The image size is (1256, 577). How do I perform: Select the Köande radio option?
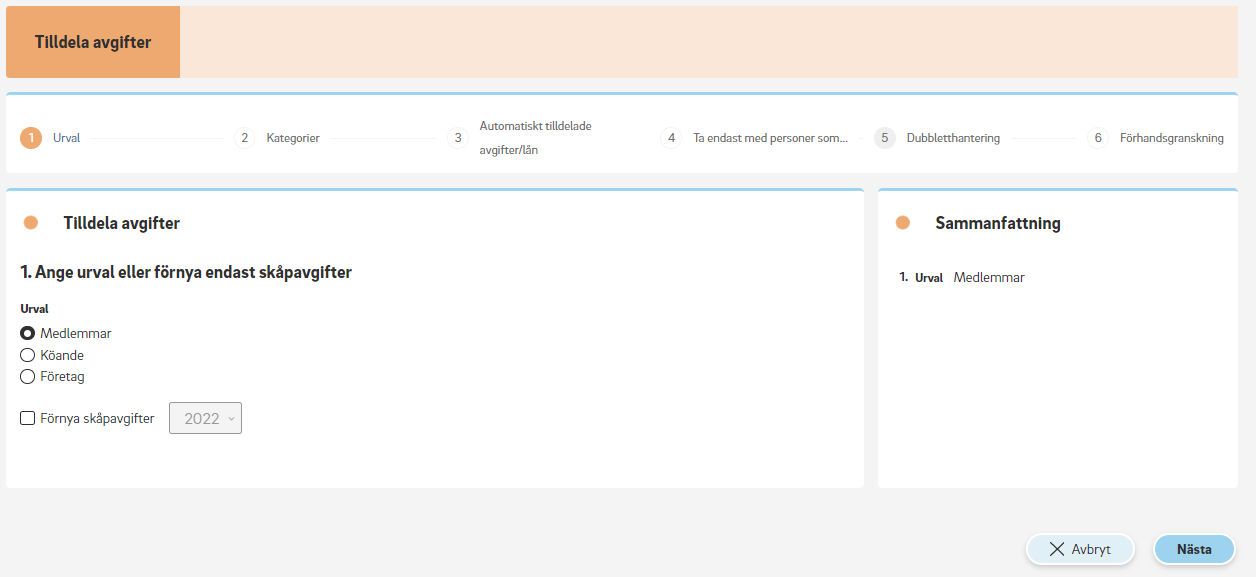[28, 355]
